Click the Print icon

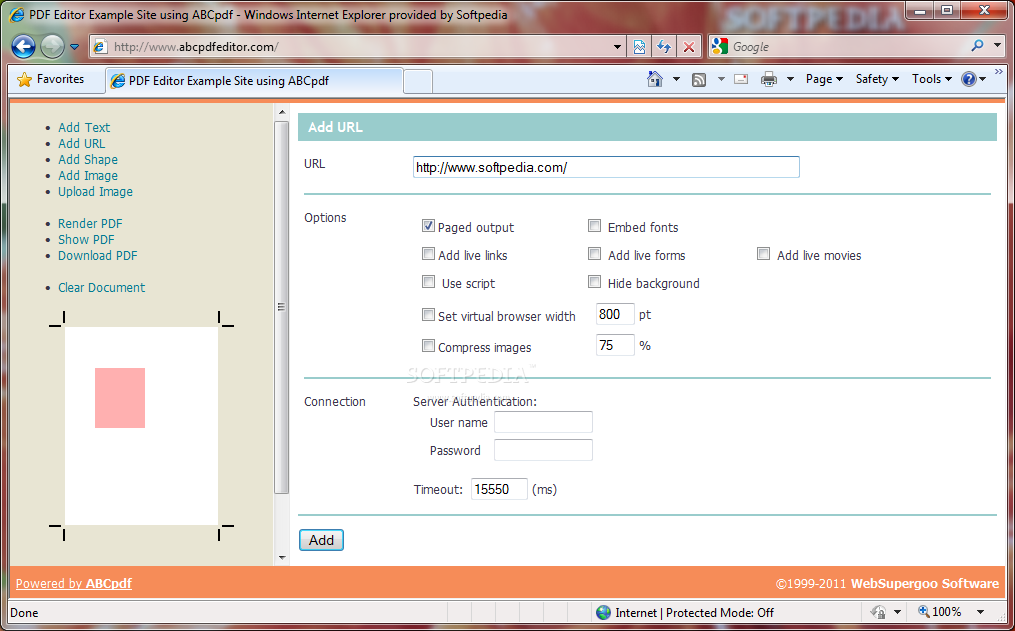click(x=768, y=79)
